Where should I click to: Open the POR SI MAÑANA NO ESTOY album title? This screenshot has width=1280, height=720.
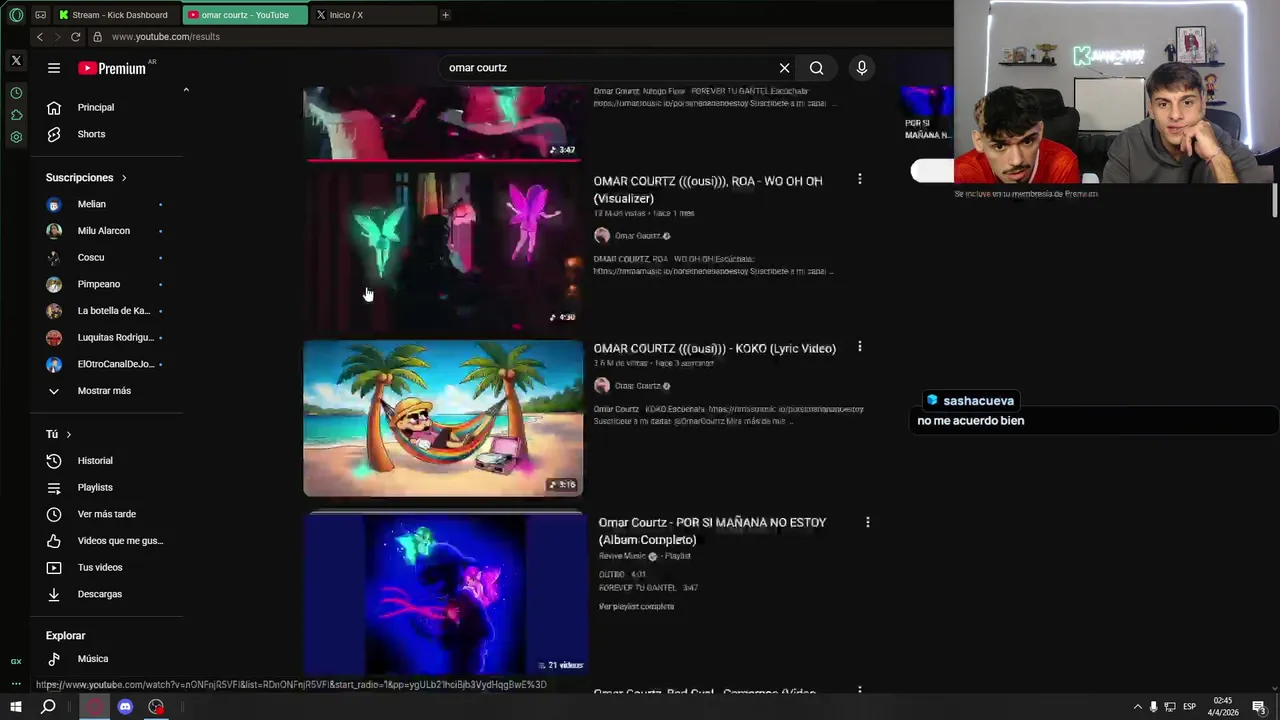[712, 531]
